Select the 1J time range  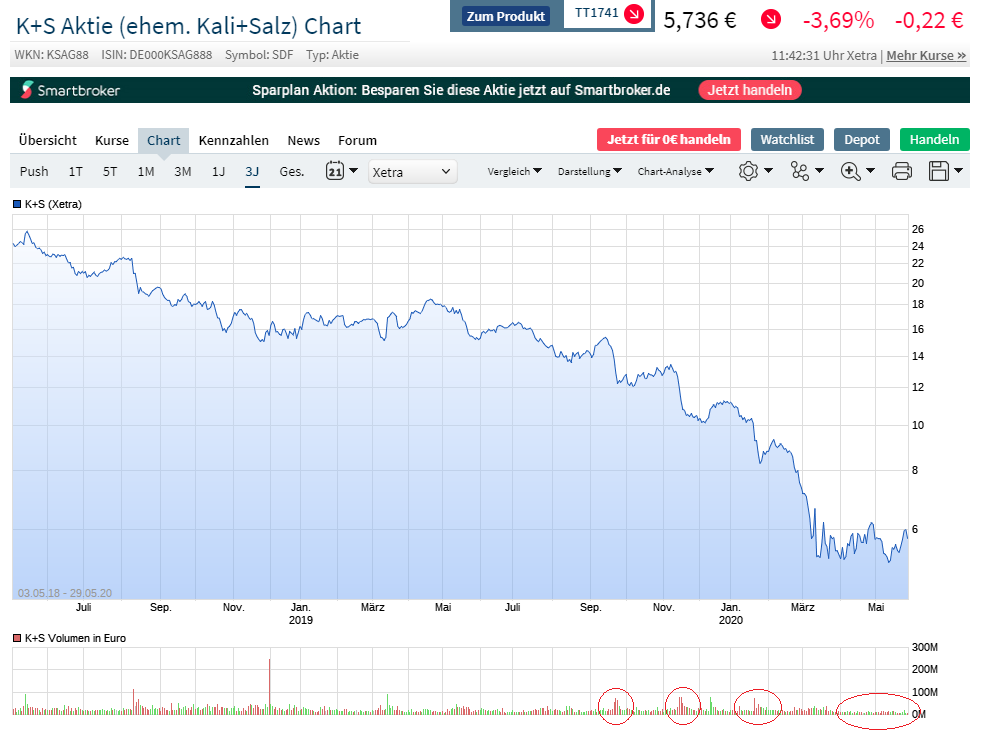pyautogui.click(x=218, y=172)
